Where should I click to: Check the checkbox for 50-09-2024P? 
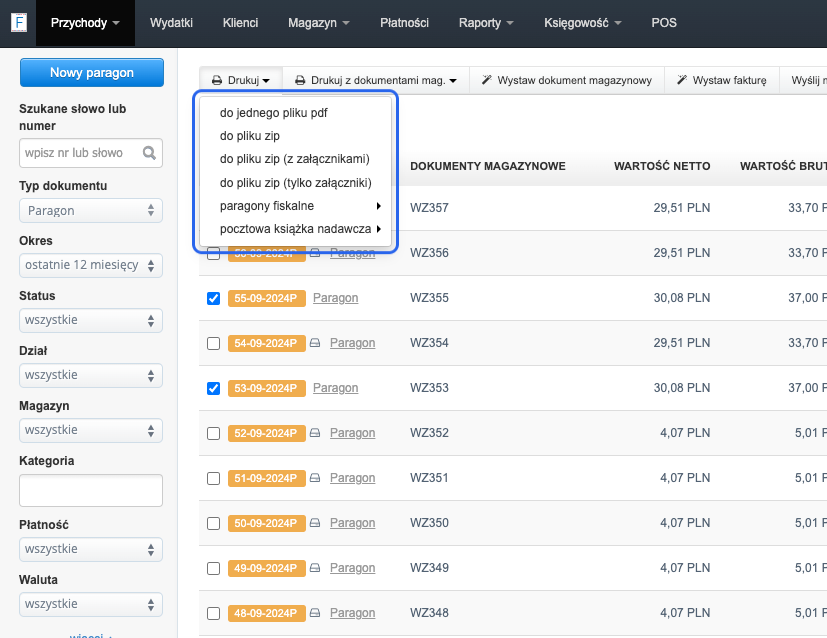[213, 524]
